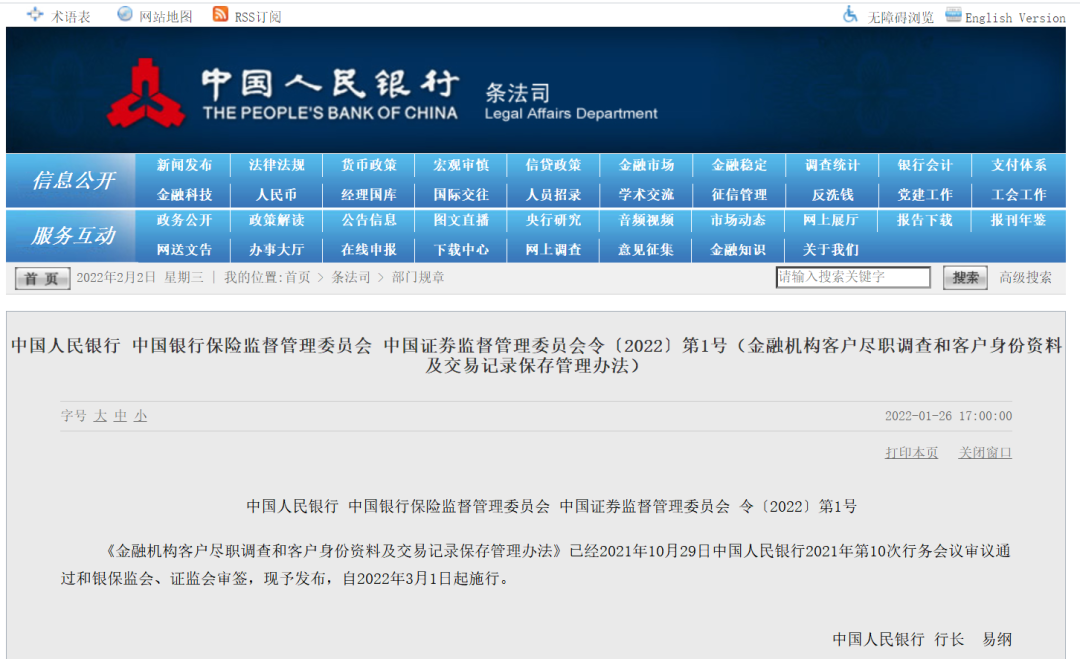Click the People's Bank of China logo

click(x=145, y=93)
